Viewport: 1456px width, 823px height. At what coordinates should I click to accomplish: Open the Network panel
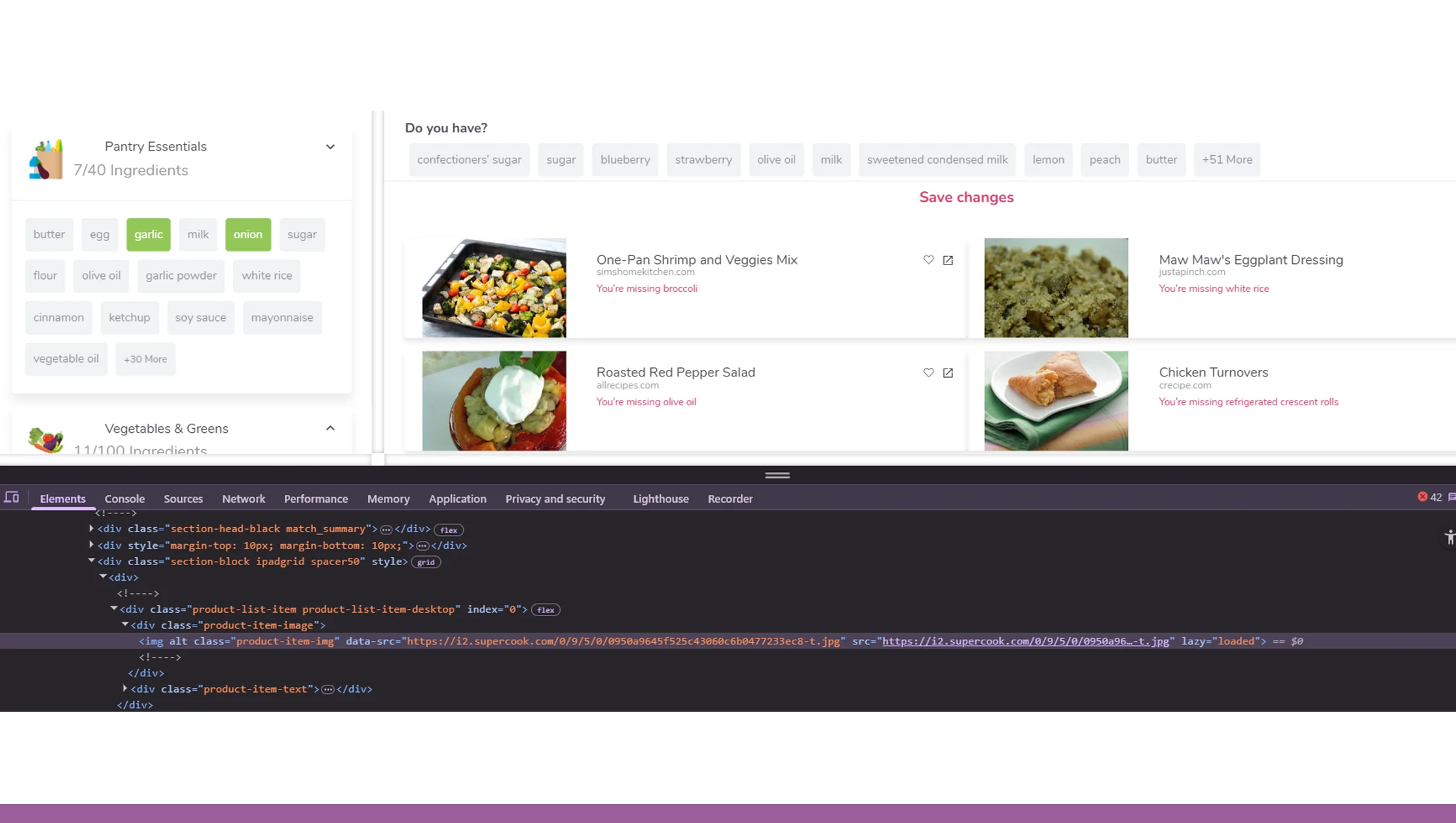click(x=243, y=498)
